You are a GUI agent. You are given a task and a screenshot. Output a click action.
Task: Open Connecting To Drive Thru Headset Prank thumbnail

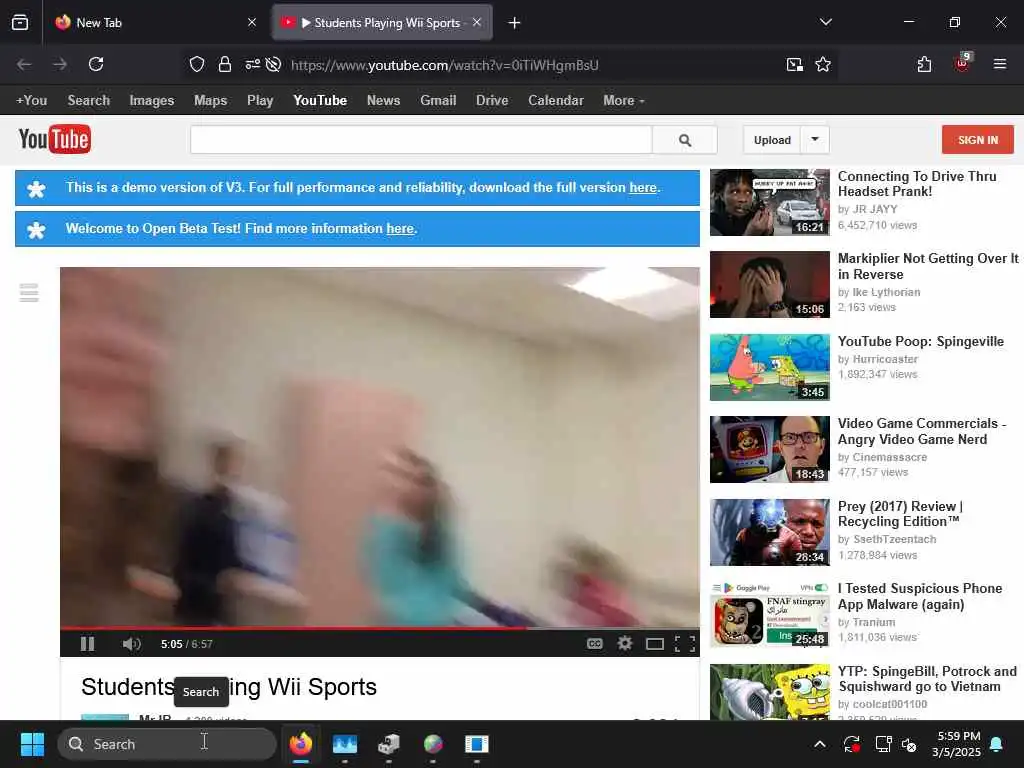(770, 202)
